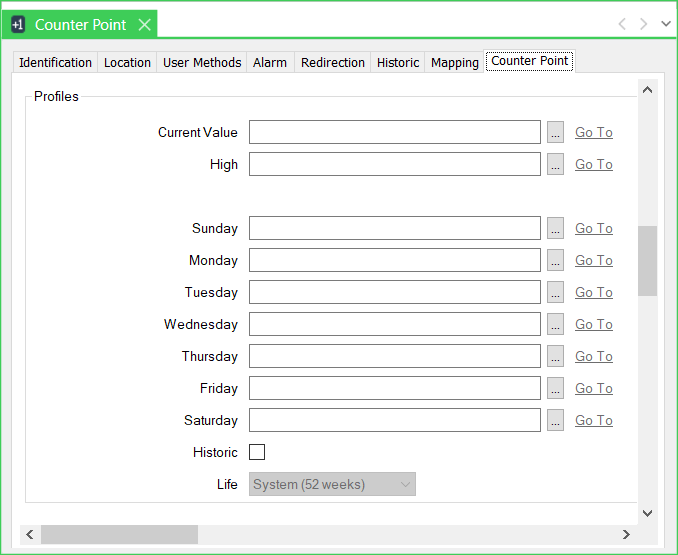Click the Go To link for Friday
The height and width of the screenshot is (555, 678).
[x=593, y=388]
